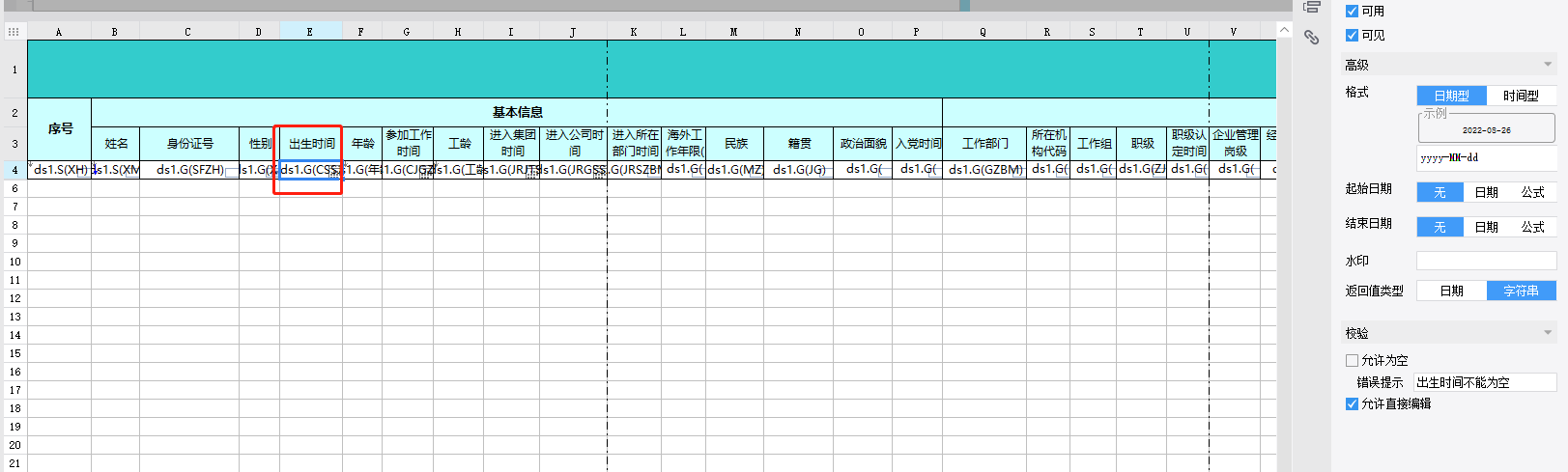Set 结束日期 to 无

[x=1440, y=227]
